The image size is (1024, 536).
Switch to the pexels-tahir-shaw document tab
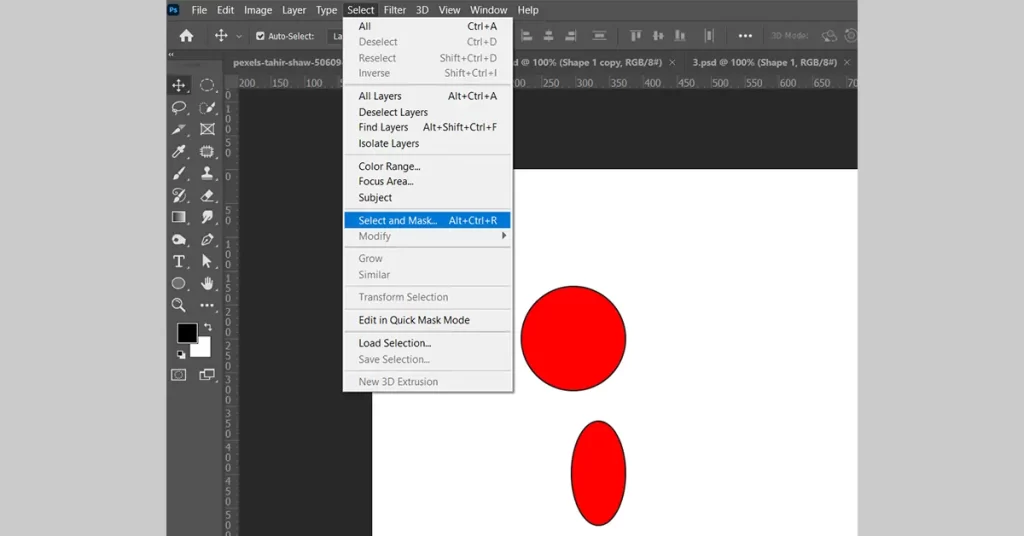point(287,63)
